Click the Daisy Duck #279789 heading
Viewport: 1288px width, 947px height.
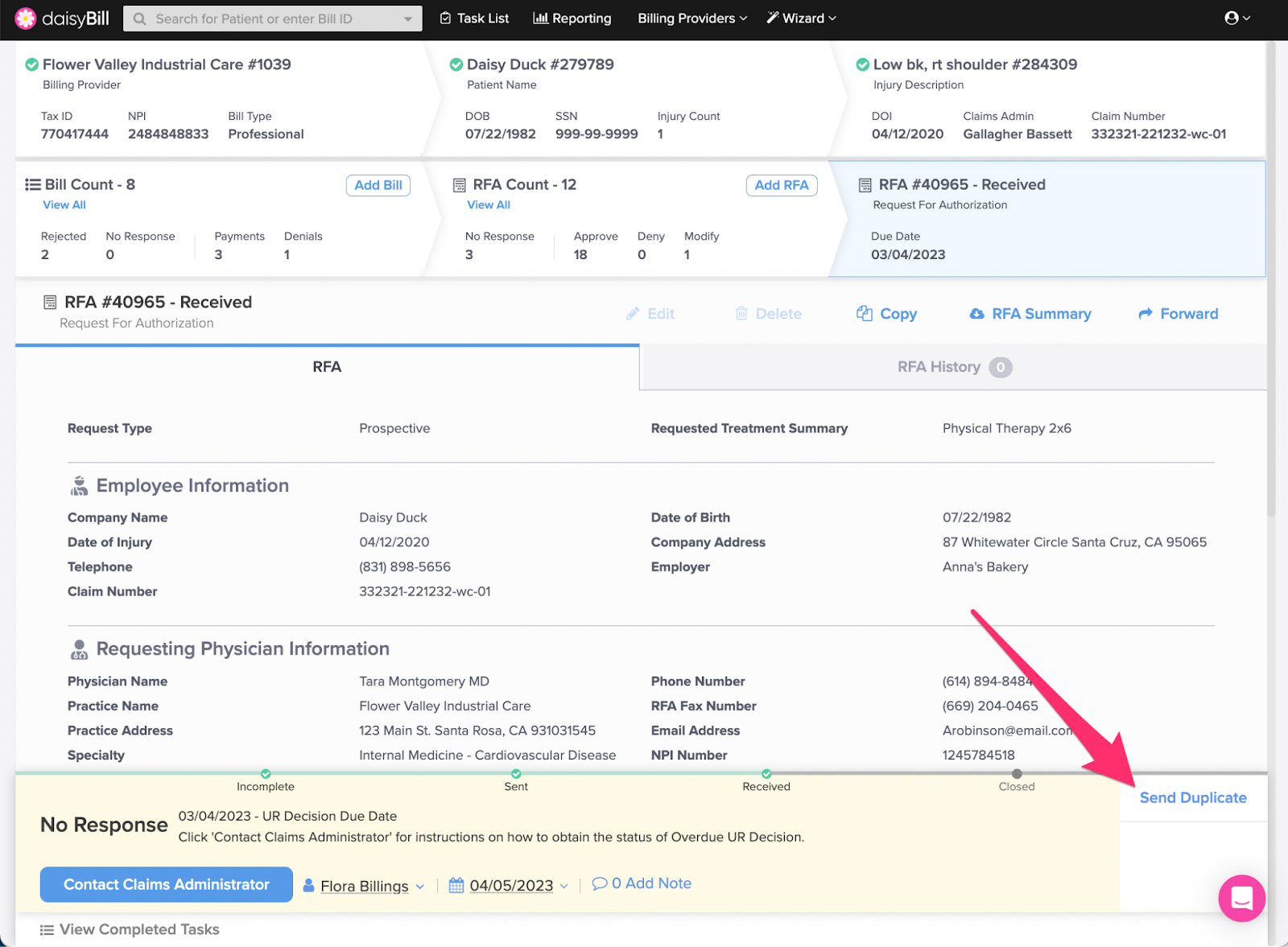pyautogui.click(x=540, y=64)
